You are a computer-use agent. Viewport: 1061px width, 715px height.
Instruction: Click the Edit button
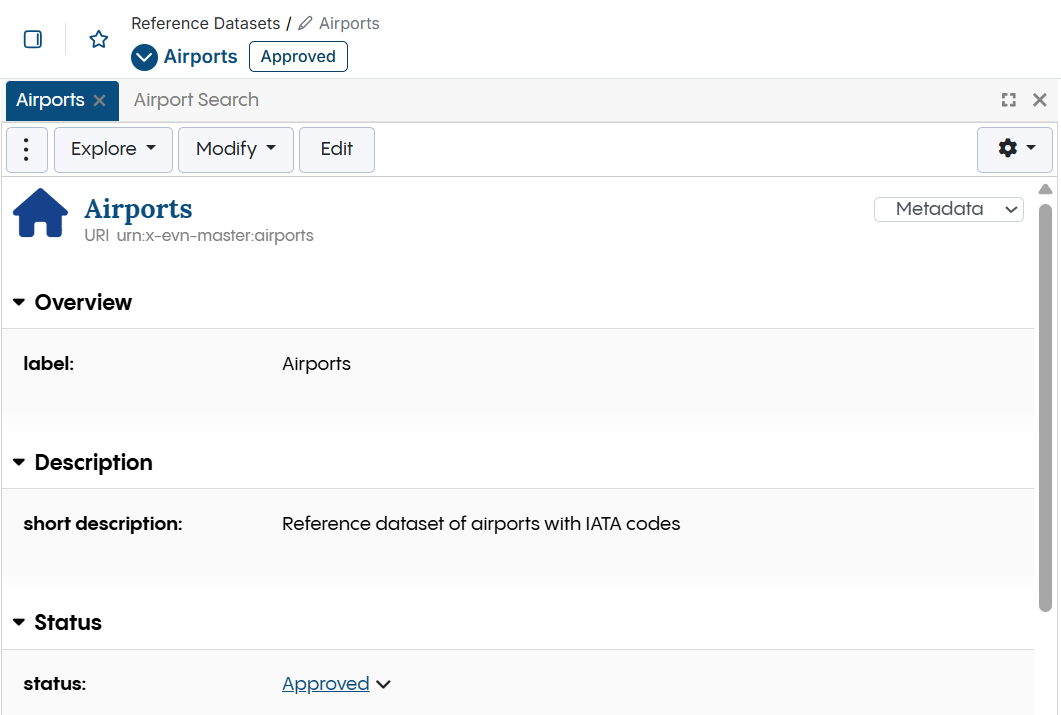[x=336, y=149]
